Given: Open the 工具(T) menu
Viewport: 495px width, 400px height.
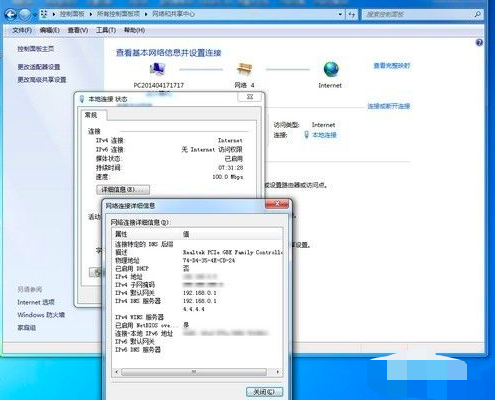Looking at the screenshot, I should 106,30.
